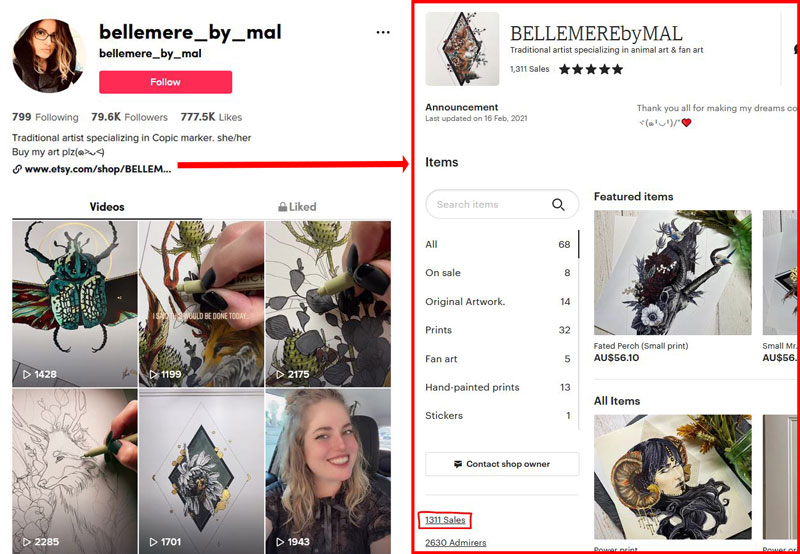This screenshot has width=800, height=554.
Task: Click the link icon beside the Etsy URL
Action: 17,169
